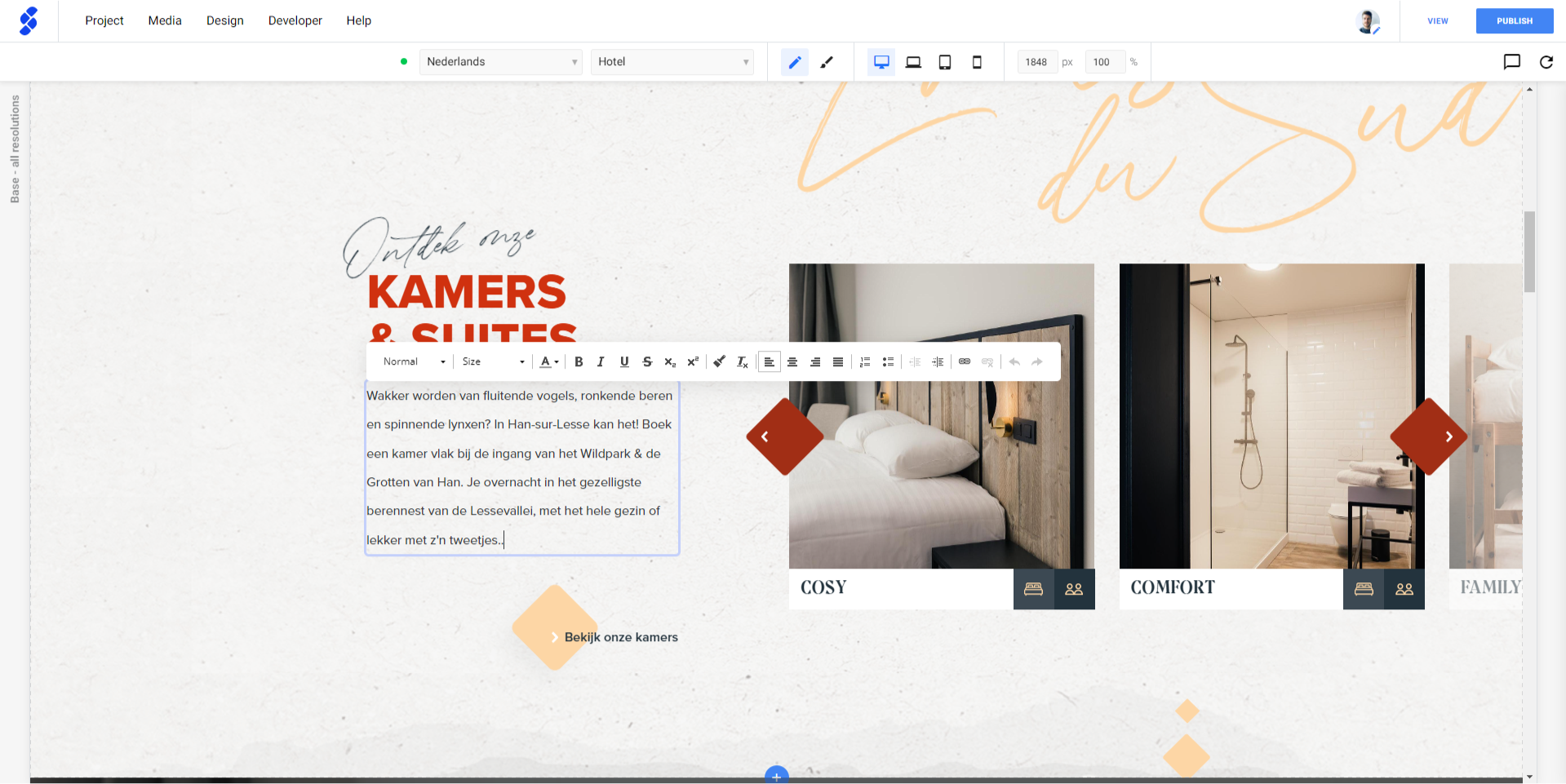Screen dimensions: 1566x784
Task: Expand the Normal paragraph style dropdown
Action: click(x=411, y=361)
